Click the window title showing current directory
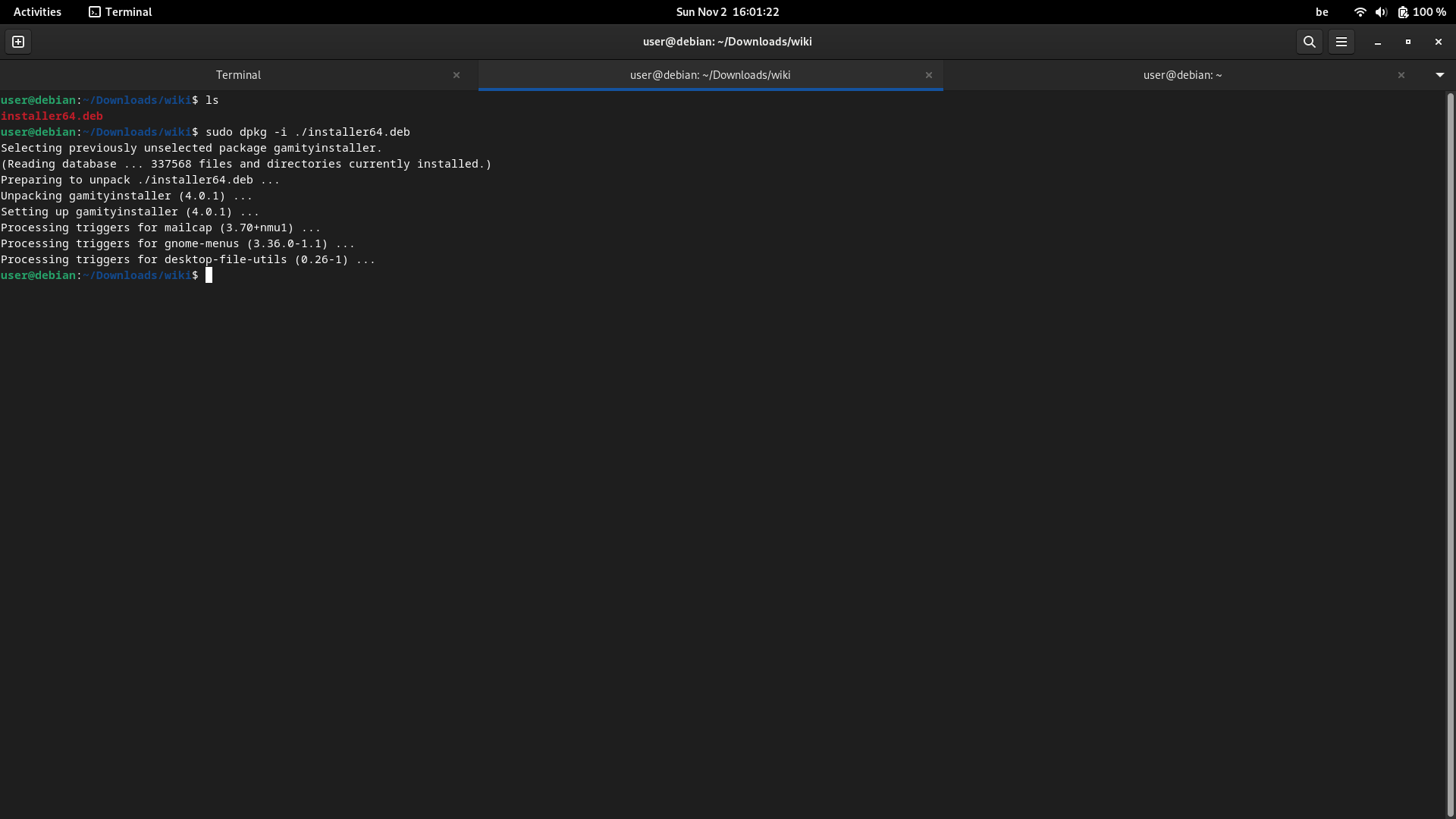The height and width of the screenshot is (819, 1456). (727, 42)
